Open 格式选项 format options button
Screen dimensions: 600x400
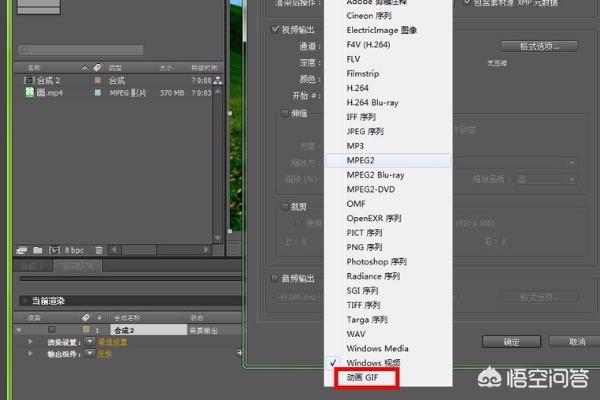pyautogui.click(x=539, y=46)
